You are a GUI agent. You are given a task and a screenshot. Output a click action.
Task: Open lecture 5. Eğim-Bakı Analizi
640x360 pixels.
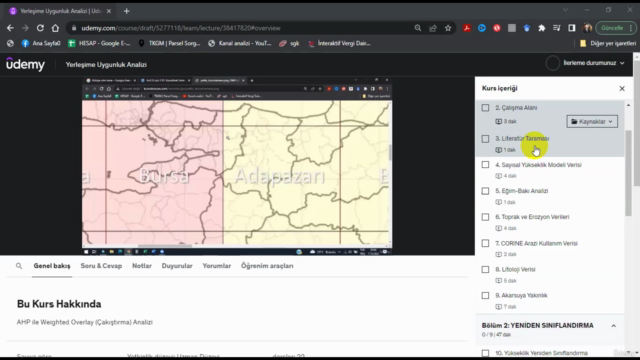(x=522, y=191)
